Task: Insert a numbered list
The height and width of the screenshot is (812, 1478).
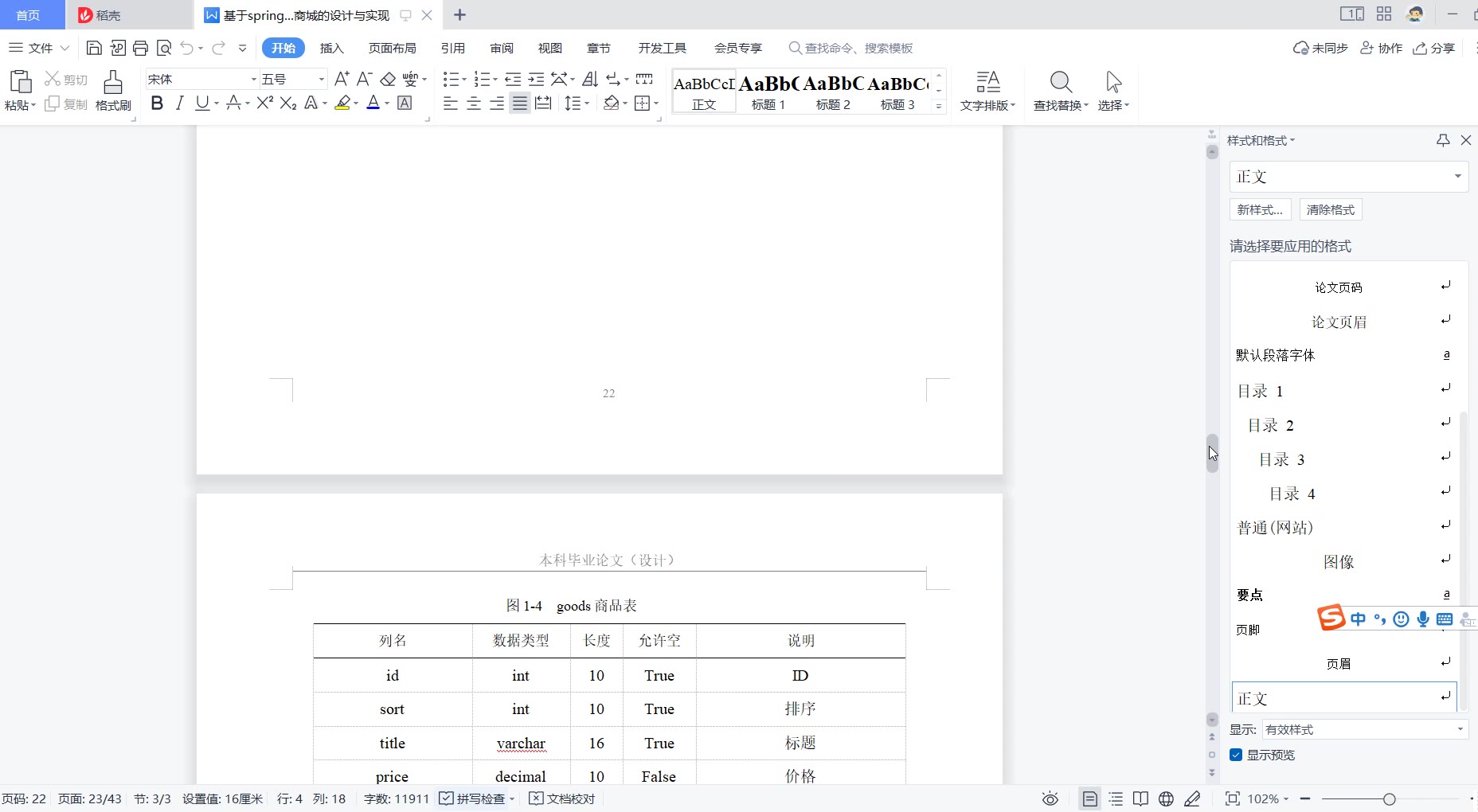Action: 482,79
